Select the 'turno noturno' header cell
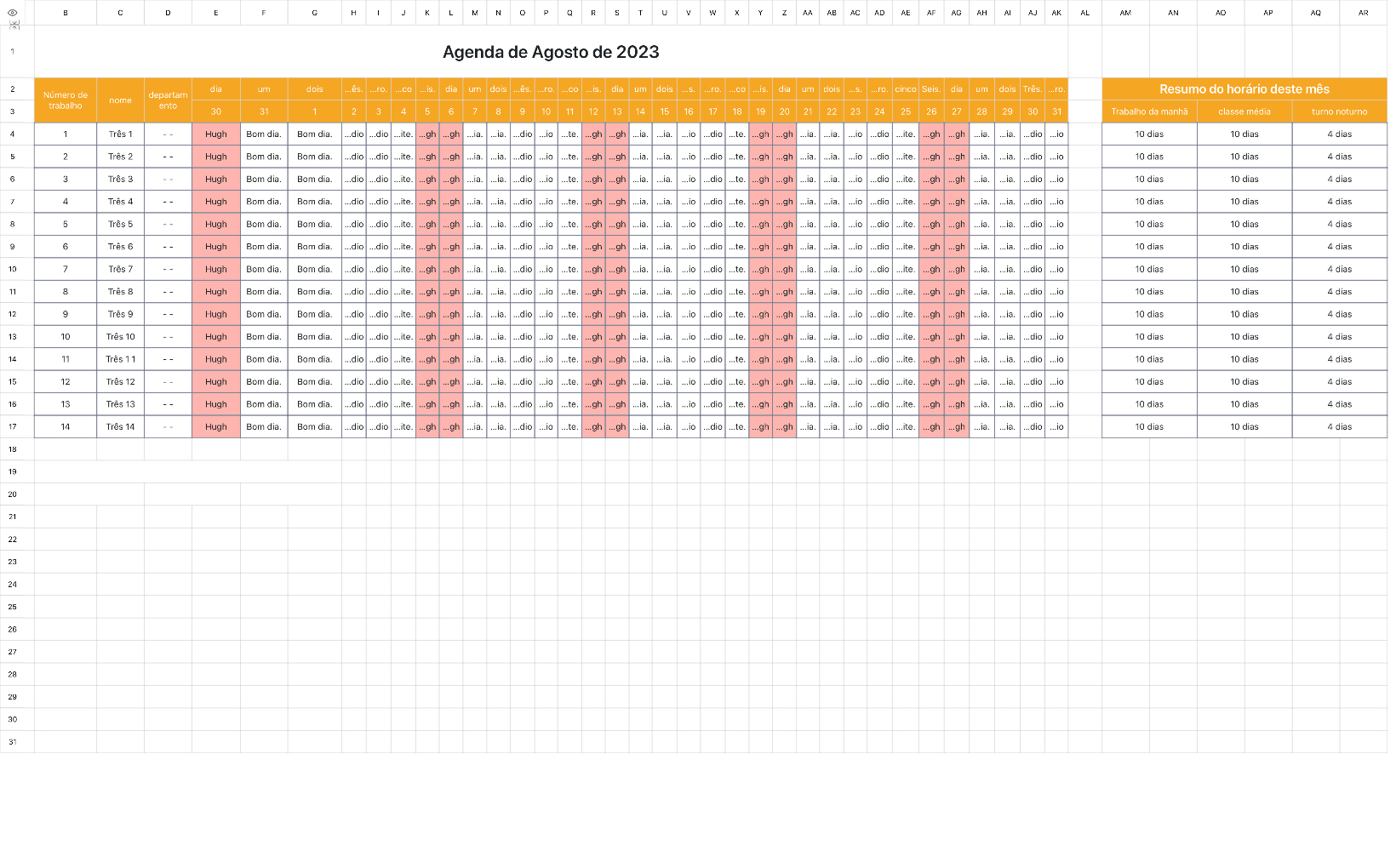 point(1340,111)
